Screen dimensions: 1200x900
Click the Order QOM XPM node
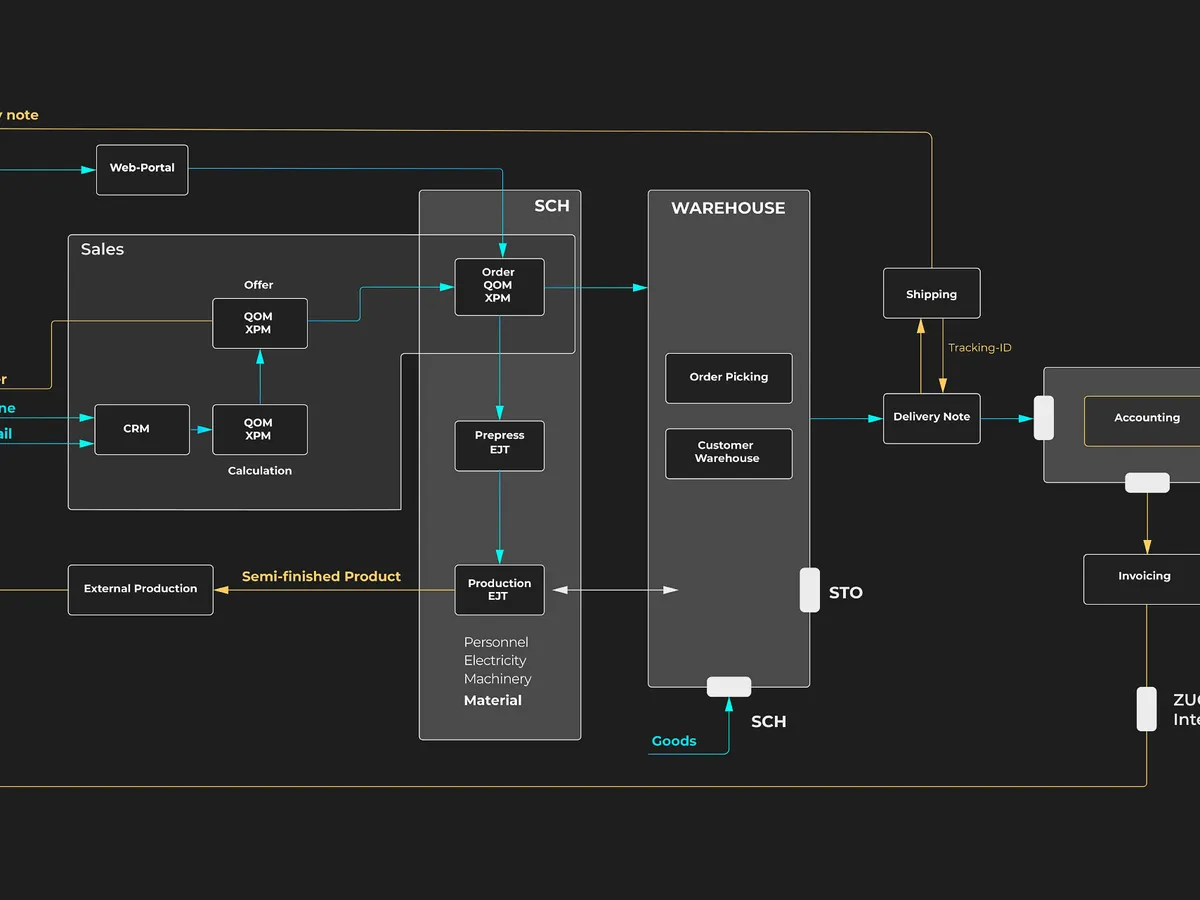(x=499, y=286)
